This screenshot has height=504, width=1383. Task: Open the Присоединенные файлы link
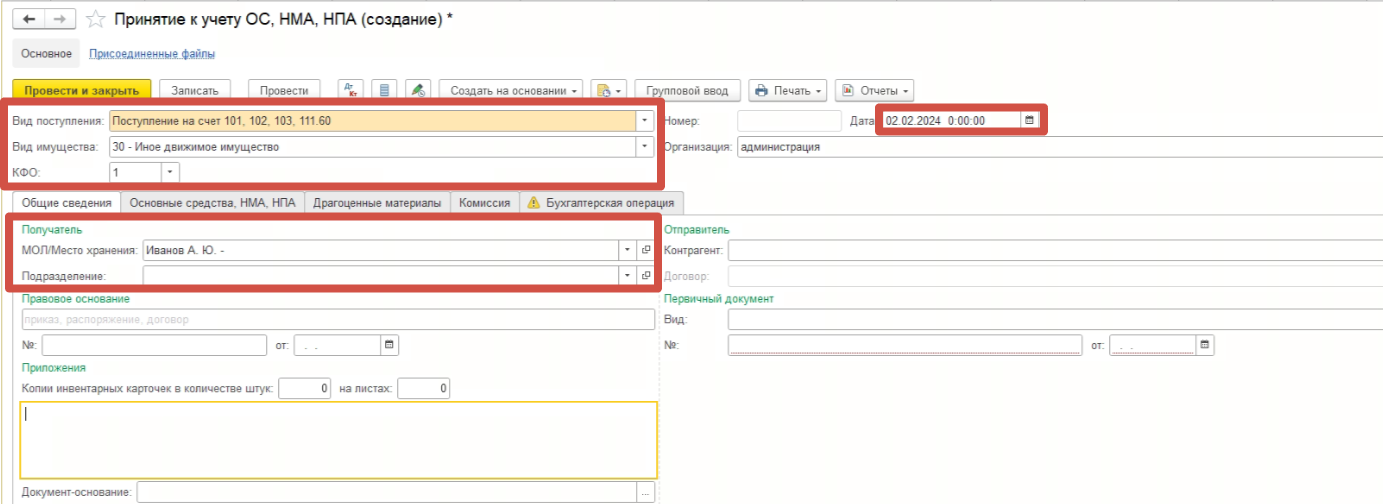pyautogui.click(x=152, y=54)
